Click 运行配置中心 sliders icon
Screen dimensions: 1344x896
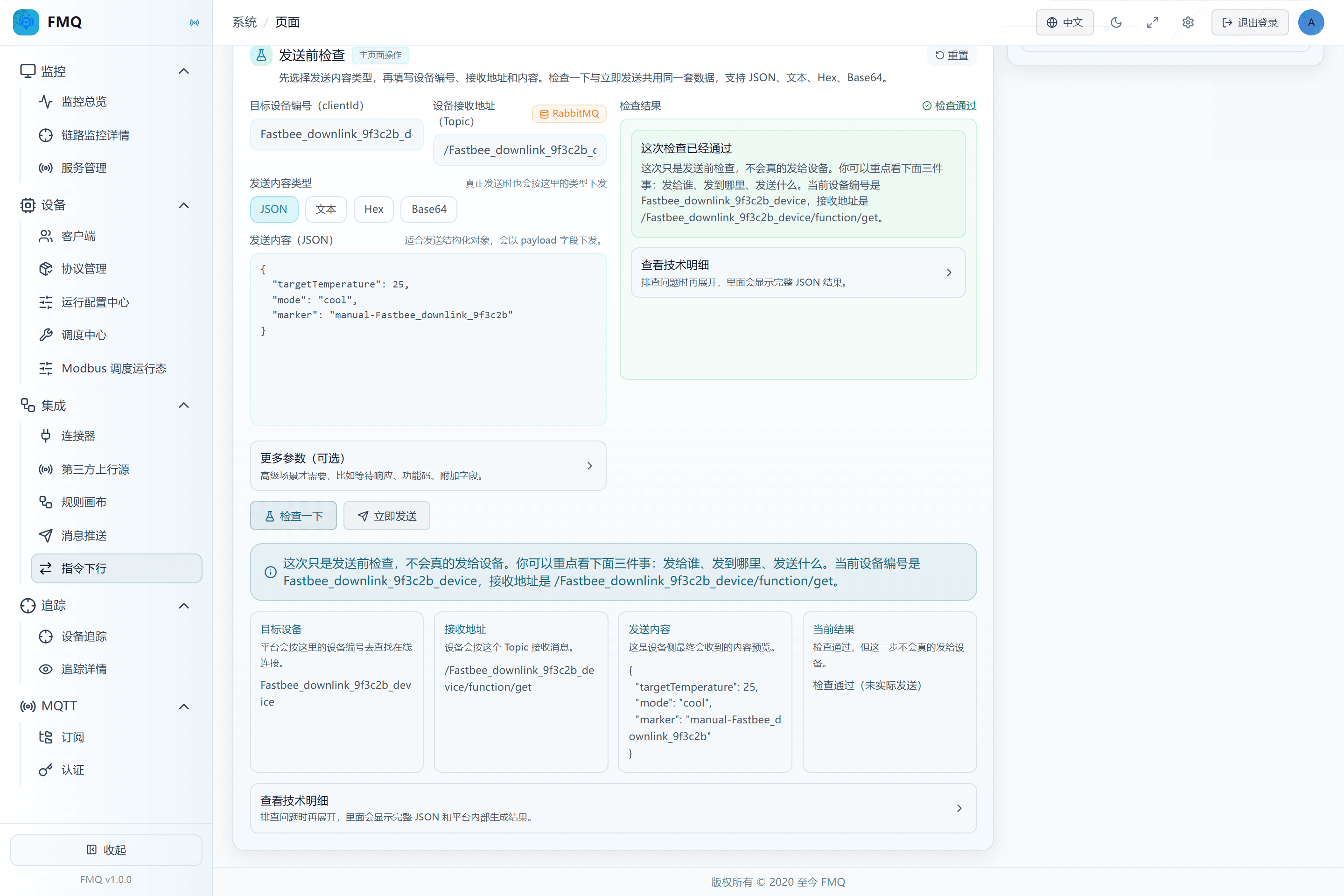tap(46, 302)
